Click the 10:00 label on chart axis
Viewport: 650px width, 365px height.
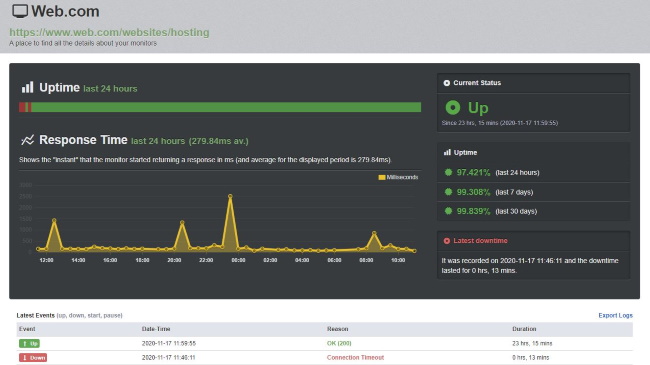coord(398,260)
